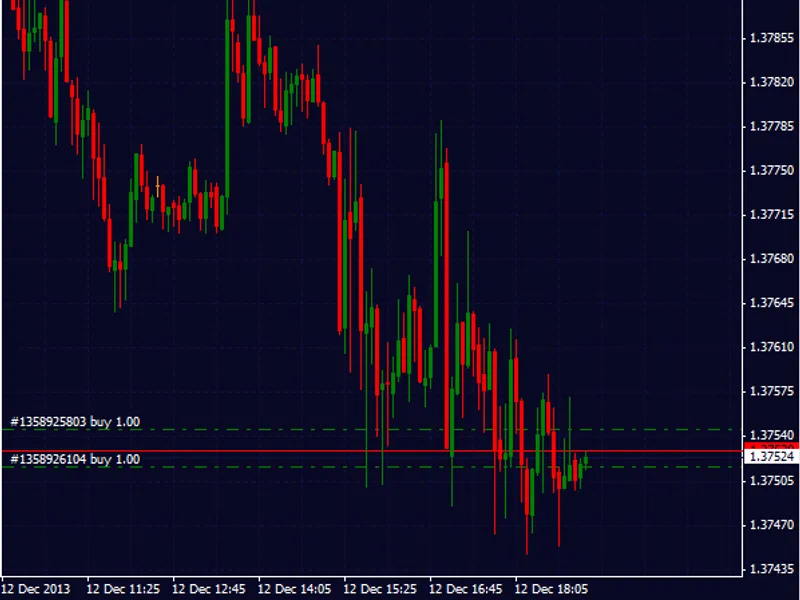This screenshot has width=800, height=600.
Task: Click time axis label 12 Dec 16:45
Action: tap(466, 589)
